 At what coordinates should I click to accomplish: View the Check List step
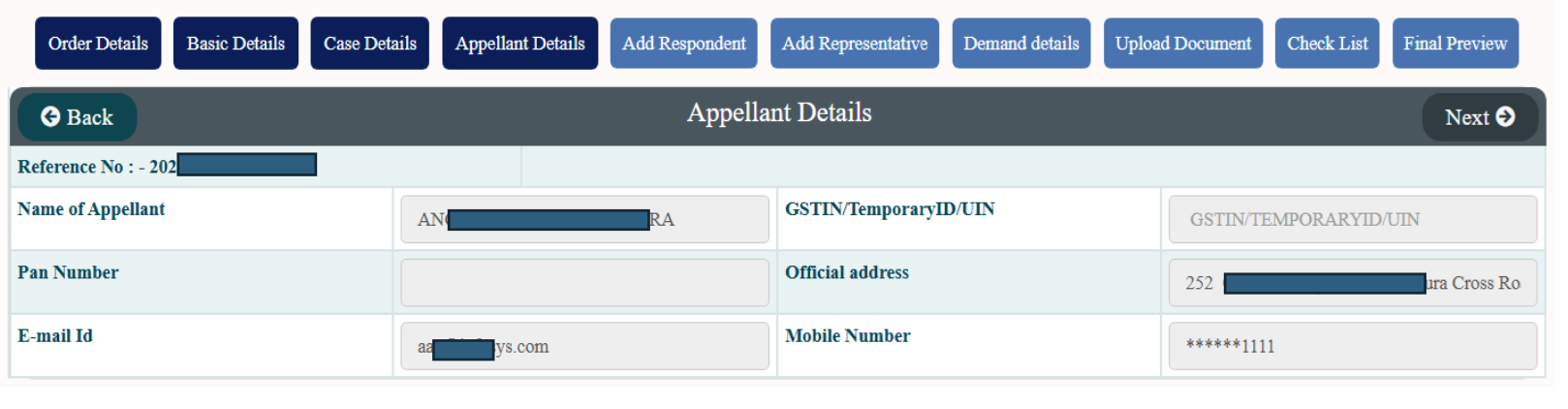click(x=1327, y=44)
